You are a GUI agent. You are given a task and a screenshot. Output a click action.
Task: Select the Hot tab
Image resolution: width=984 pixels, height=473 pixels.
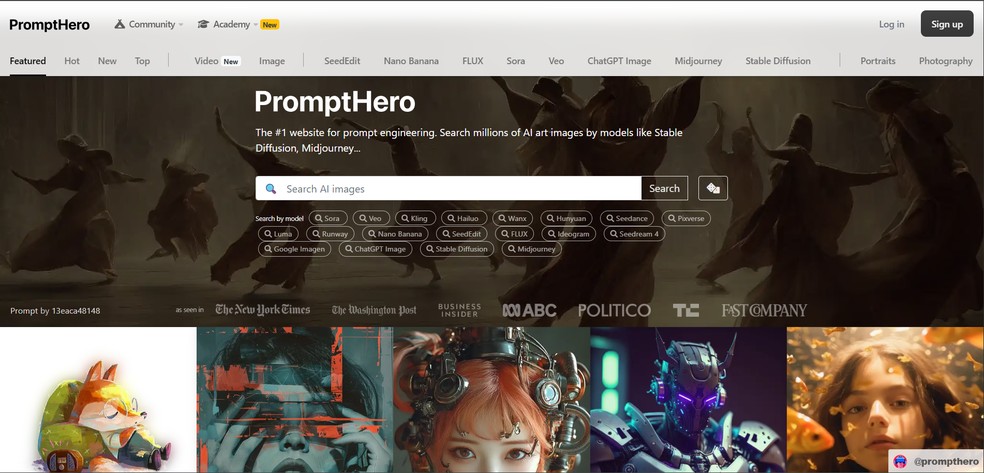pyautogui.click(x=72, y=61)
